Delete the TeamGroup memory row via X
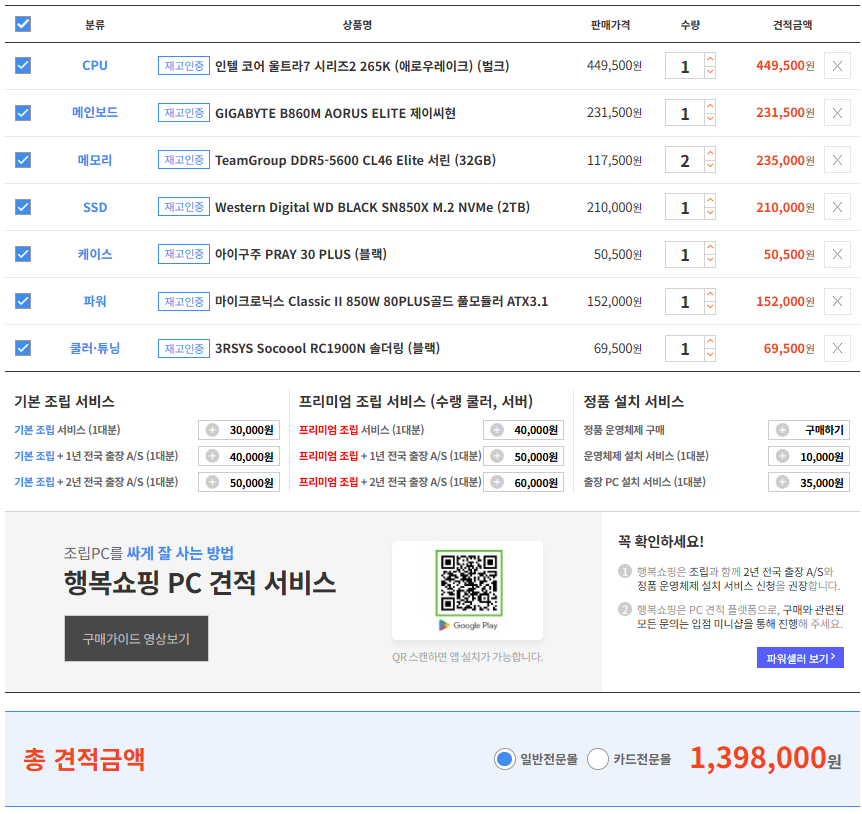This screenshot has height=814, width=862. click(x=837, y=160)
